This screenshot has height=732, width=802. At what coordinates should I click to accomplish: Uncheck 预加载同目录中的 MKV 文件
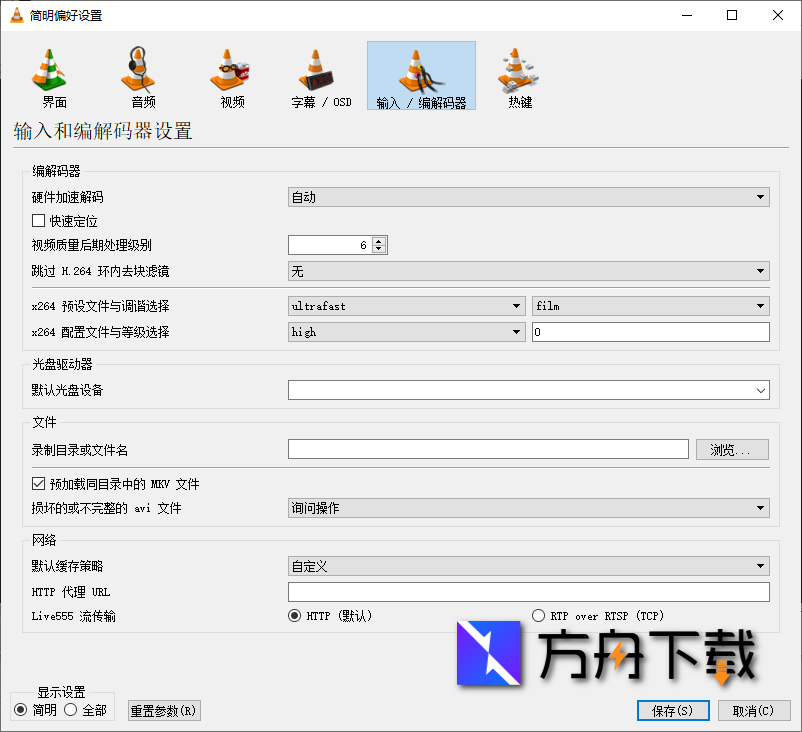point(37,483)
